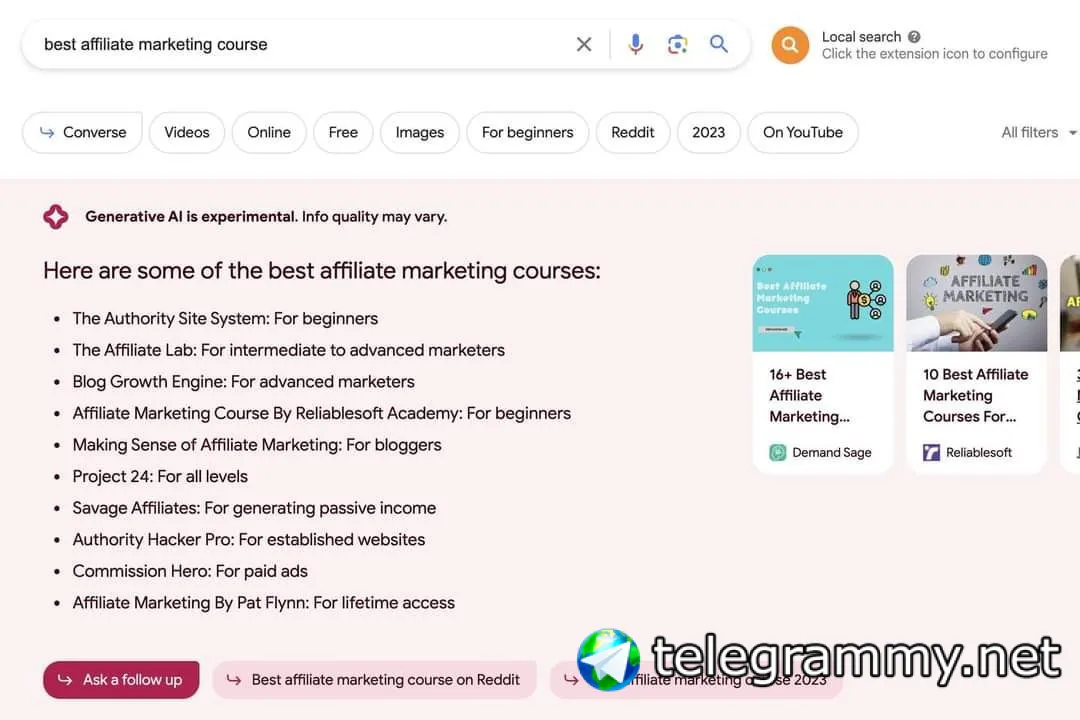The width and height of the screenshot is (1080, 720).
Task: Clear the search query with the X icon
Action: pyautogui.click(x=584, y=44)
